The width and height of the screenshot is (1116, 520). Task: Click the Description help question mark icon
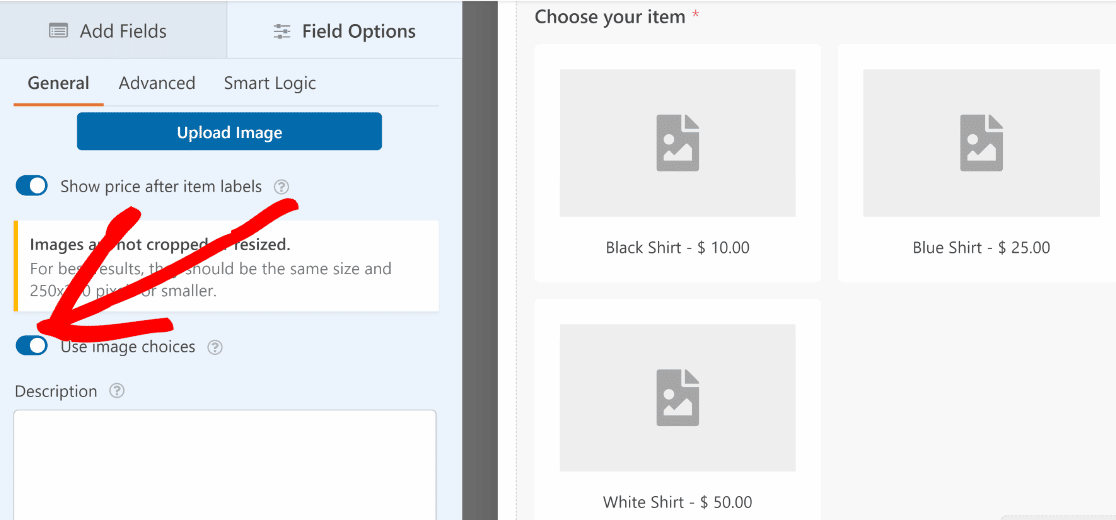point(117,391)
